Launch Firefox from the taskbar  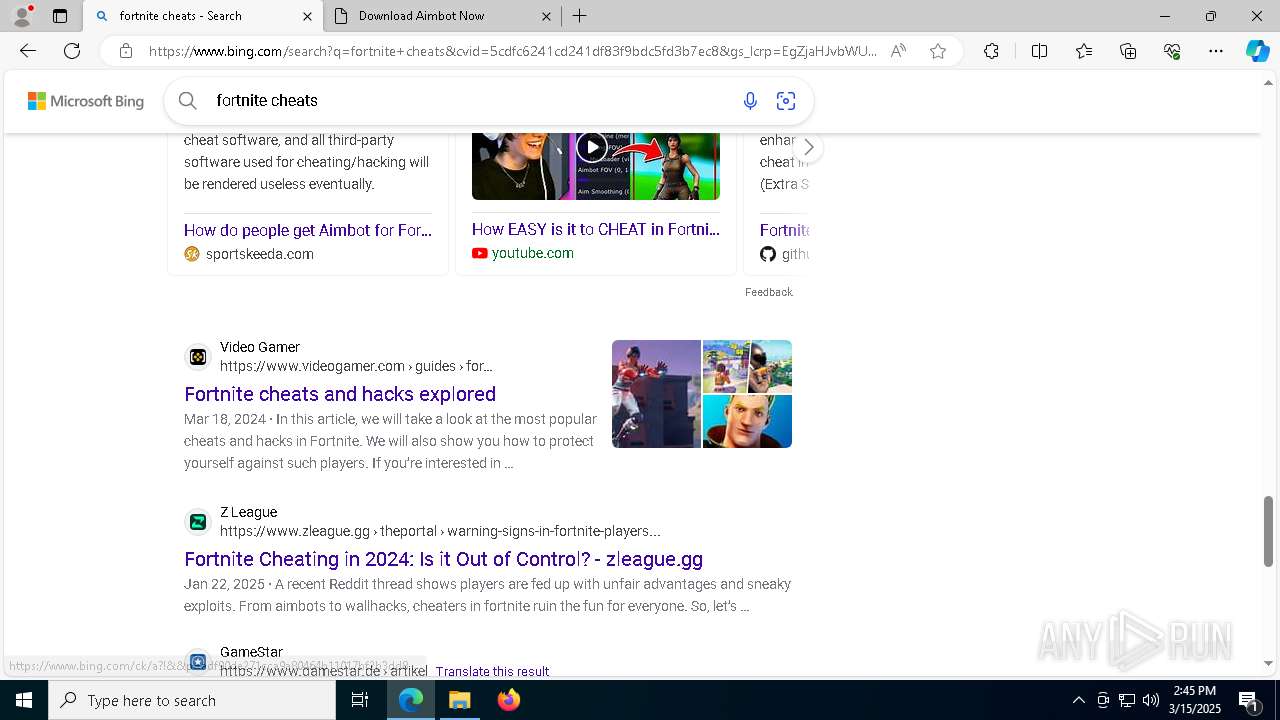click(509, 700)
